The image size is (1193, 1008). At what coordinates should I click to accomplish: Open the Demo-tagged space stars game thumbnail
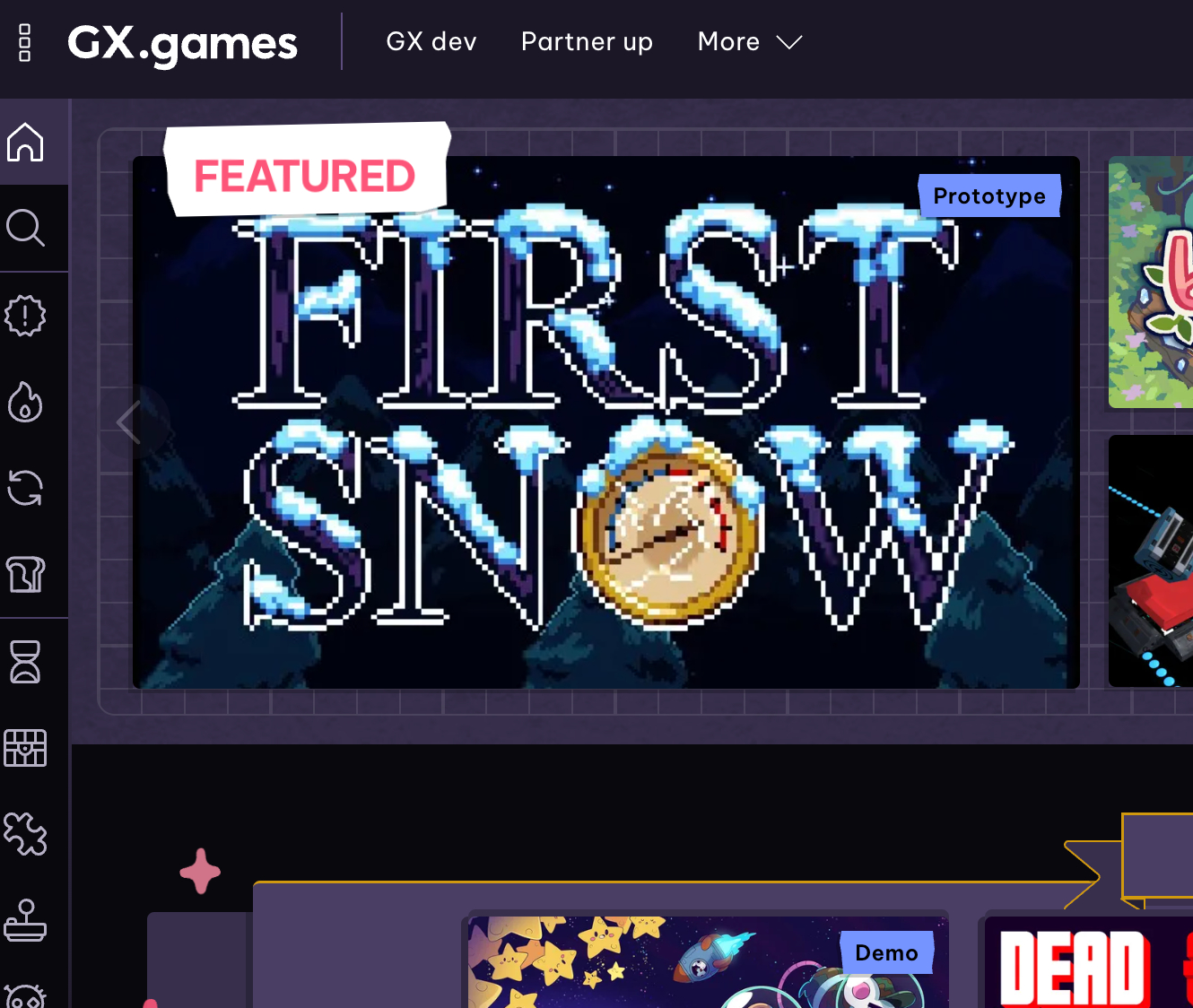tap(708, 961)
